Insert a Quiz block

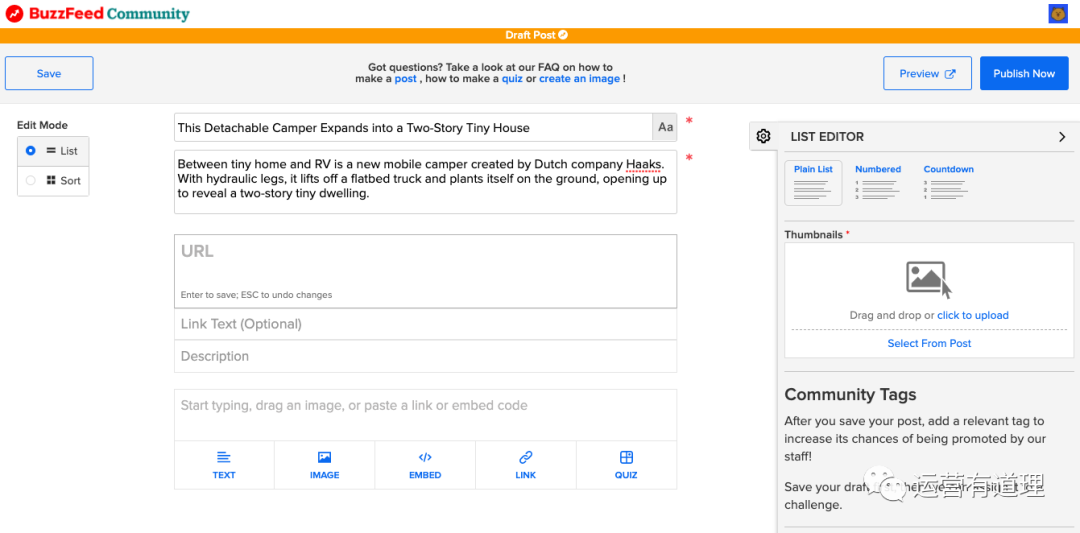tap(626, 465)
